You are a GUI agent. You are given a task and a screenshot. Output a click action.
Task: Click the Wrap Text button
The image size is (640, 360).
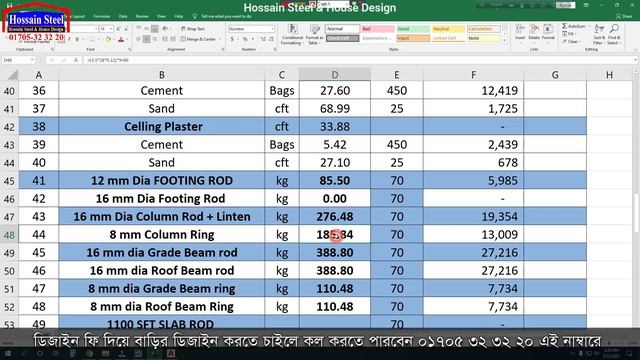pos(193,29)
